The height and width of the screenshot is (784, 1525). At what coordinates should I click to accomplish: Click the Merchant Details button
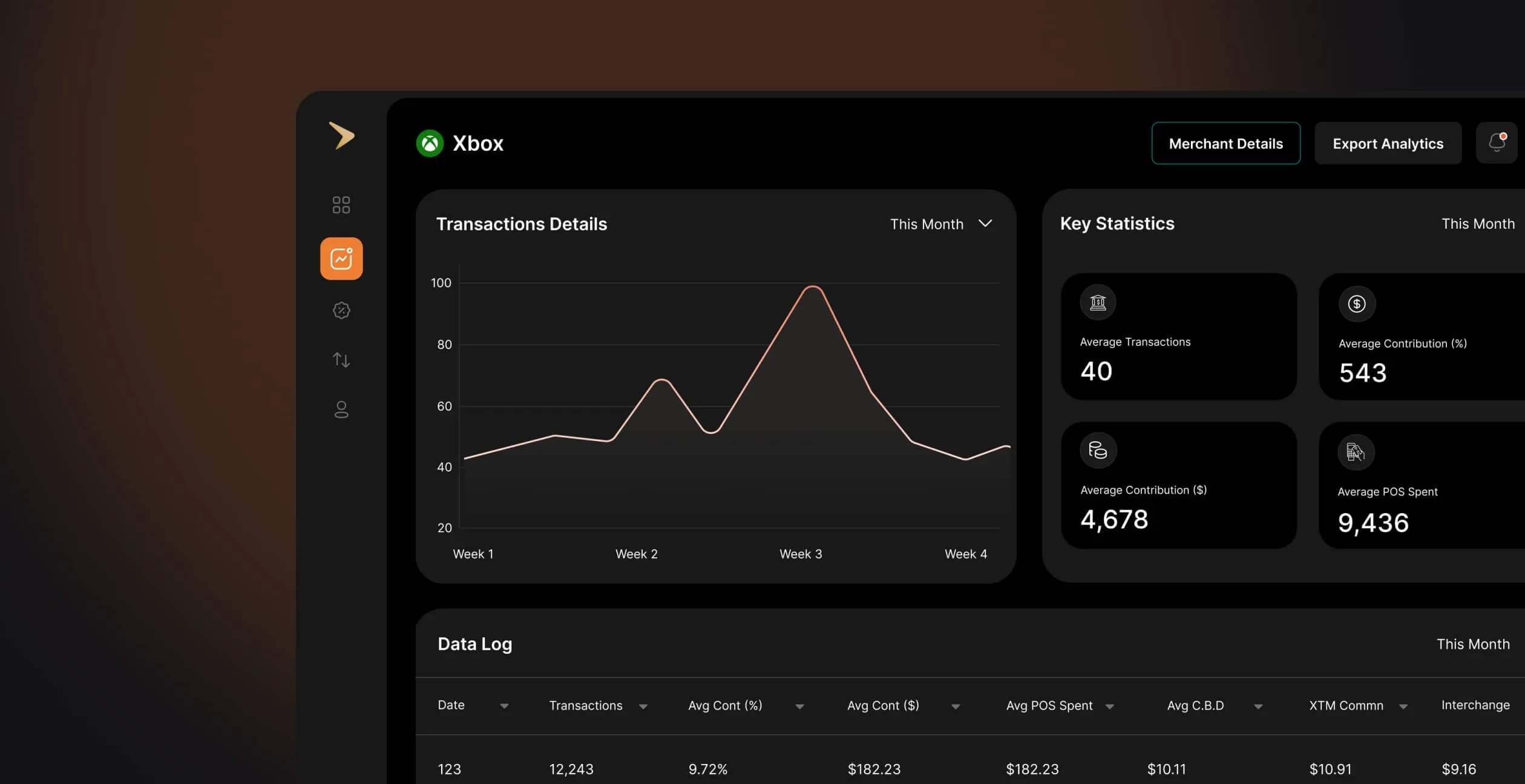pos(1226,143)
